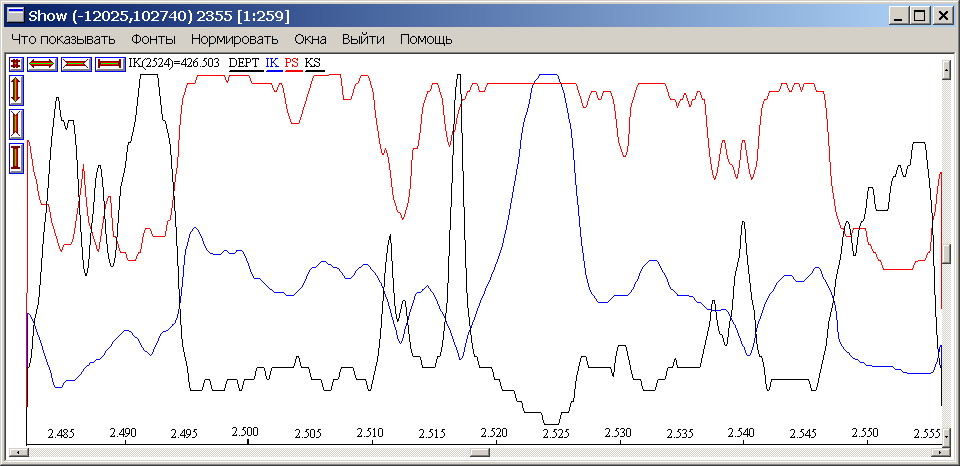Click the 2.535 depth axis label
Image resolution: width=960 pixels, height=466 pixels.
(680, 435)
